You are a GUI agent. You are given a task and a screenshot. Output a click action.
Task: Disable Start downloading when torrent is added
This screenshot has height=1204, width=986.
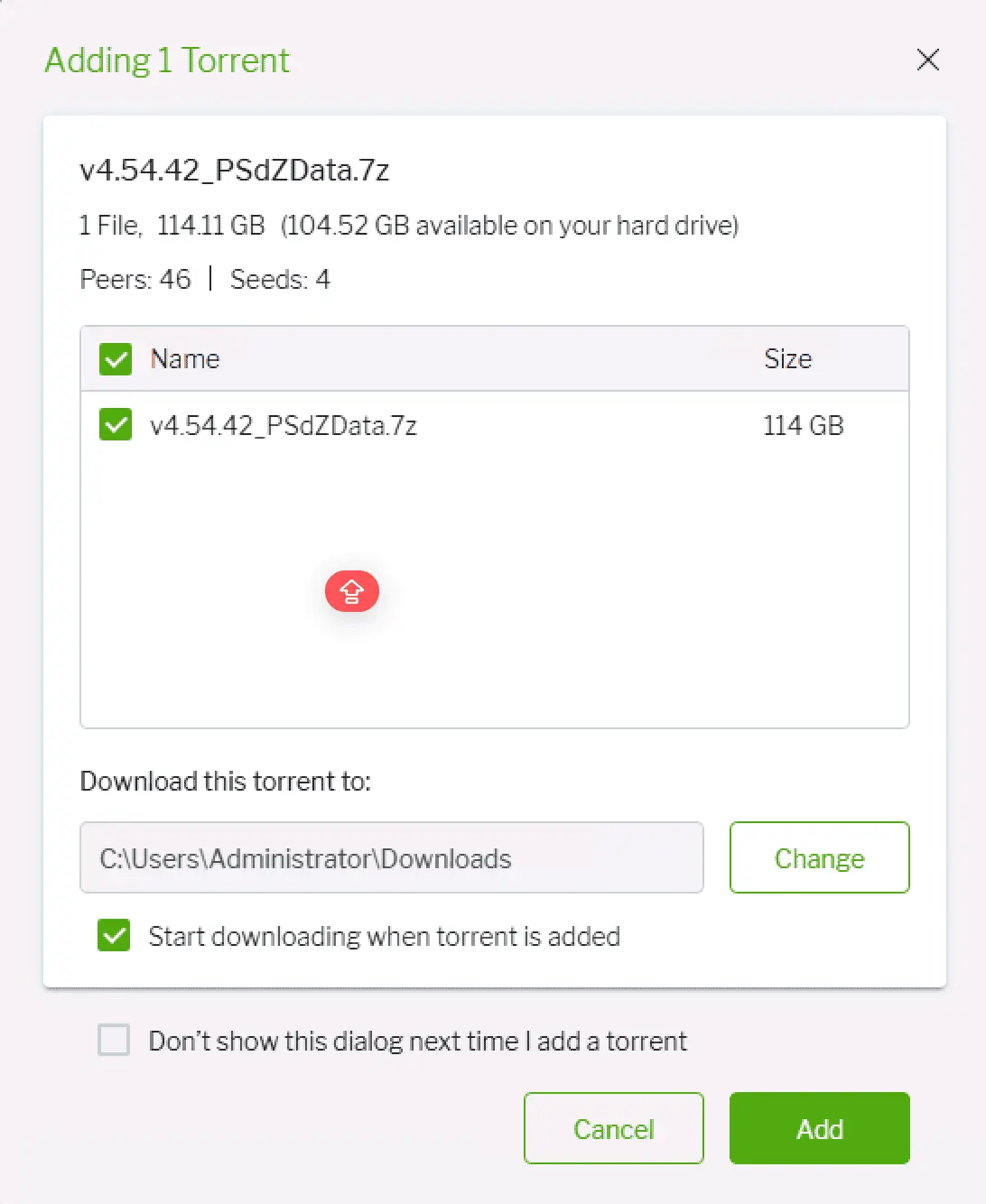click(x=115, y=936)
